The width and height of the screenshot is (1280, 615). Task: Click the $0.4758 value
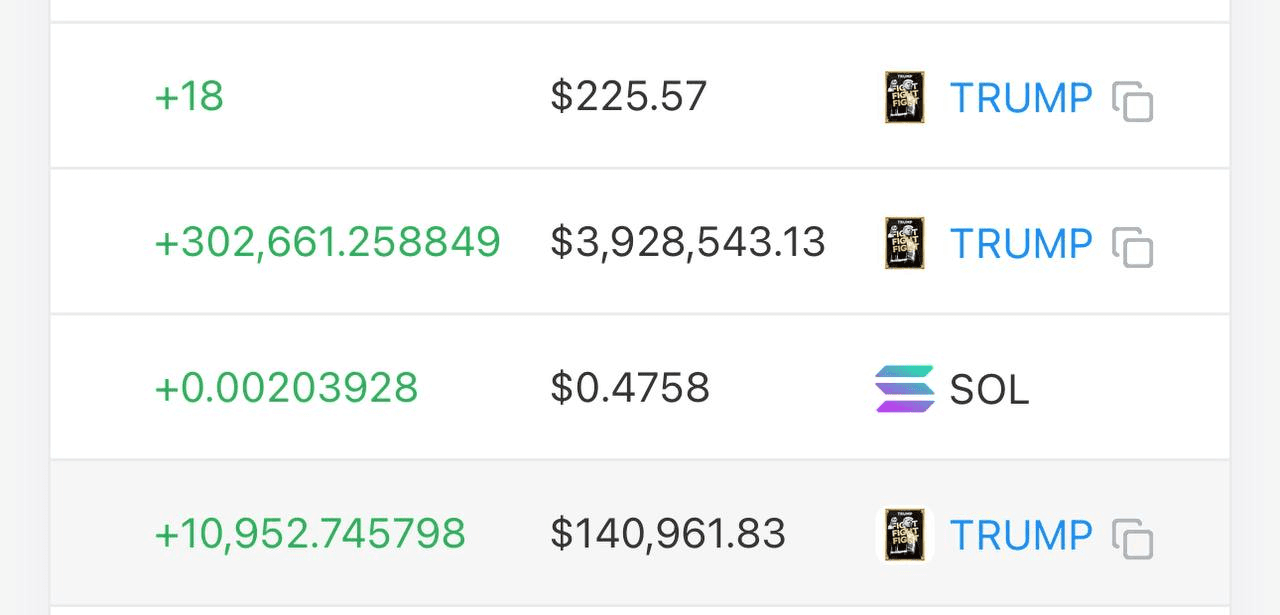pos(630,388)
